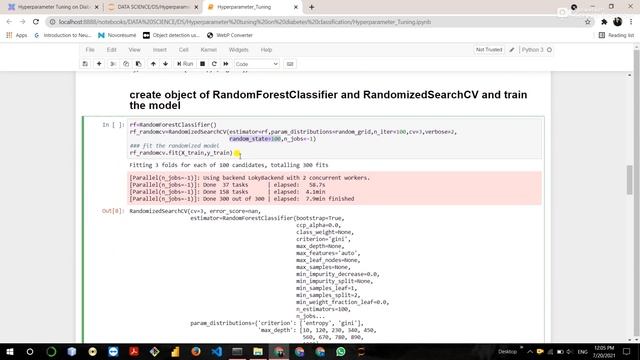Click the notebook section heading text
The height and width of the screenshot is (360, 640).
click(328, 100)
